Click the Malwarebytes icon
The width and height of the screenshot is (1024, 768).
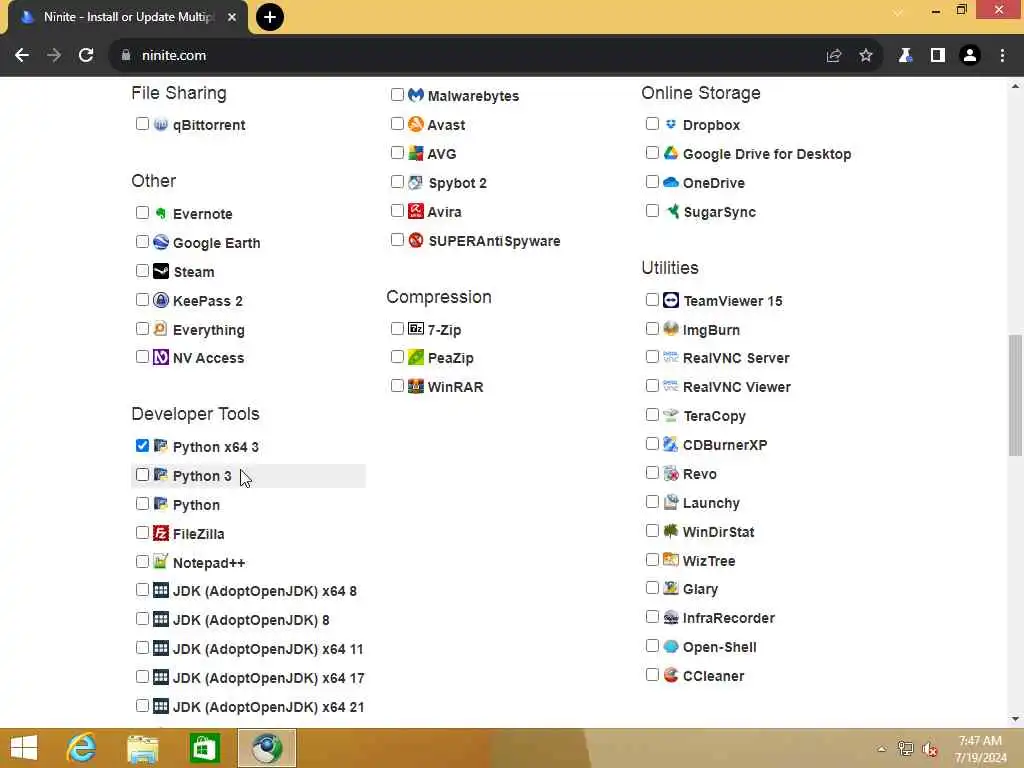tap(416, 95)
